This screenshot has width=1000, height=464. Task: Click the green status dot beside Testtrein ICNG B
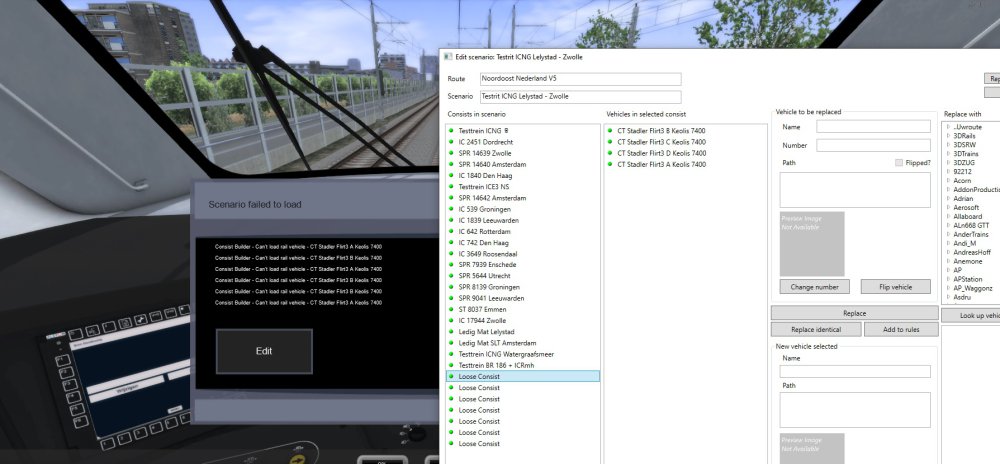(x=451, y=131)
